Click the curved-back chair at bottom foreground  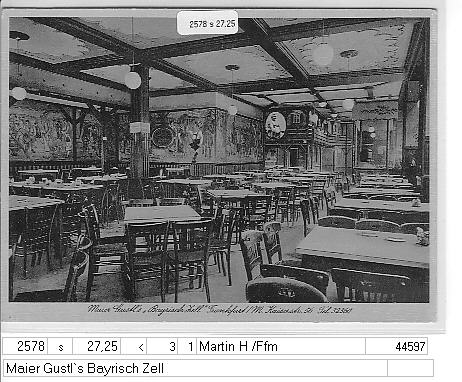tap(286, 290)
